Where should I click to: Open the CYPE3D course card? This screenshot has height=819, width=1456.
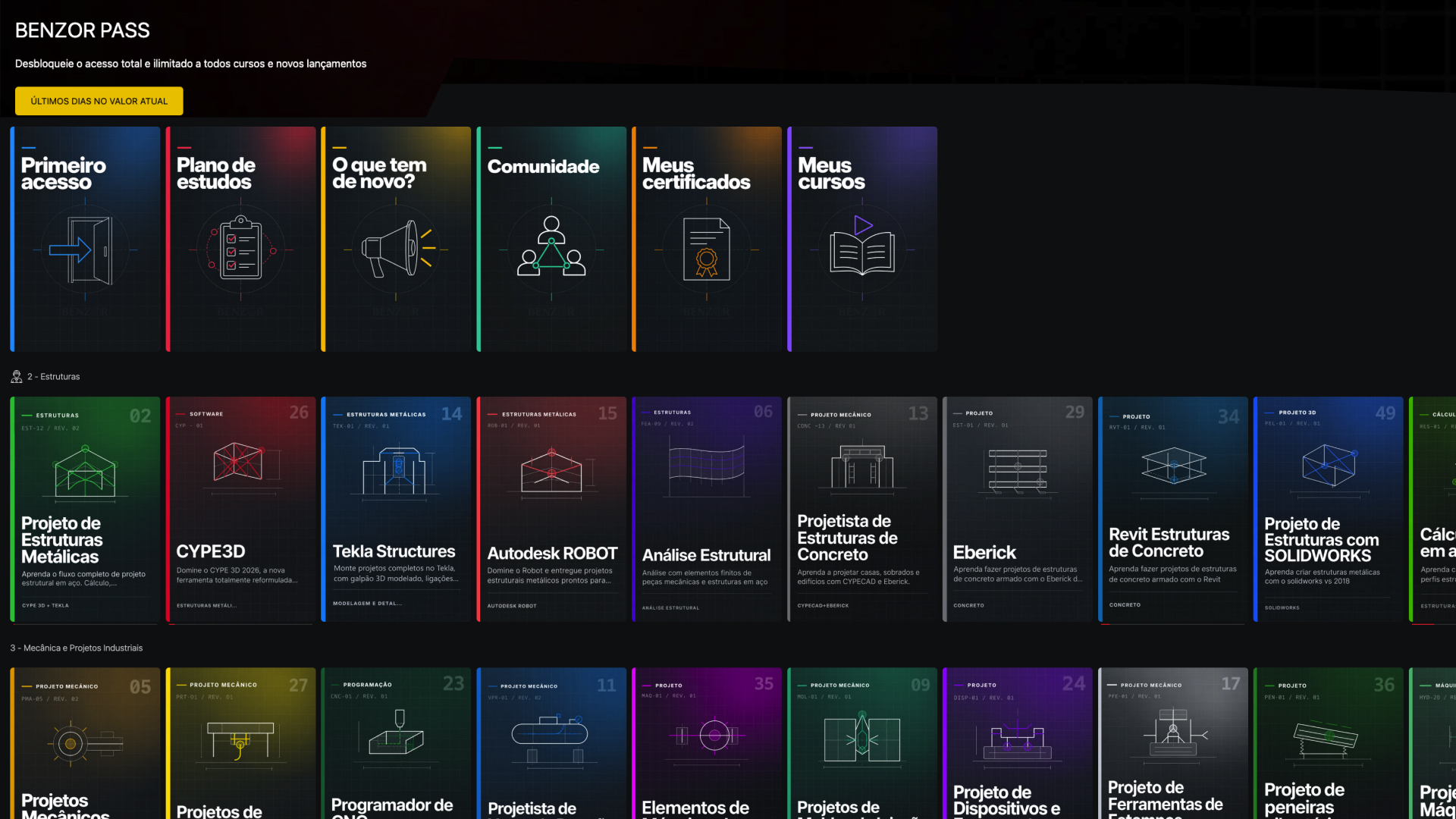tap(240, 510)
